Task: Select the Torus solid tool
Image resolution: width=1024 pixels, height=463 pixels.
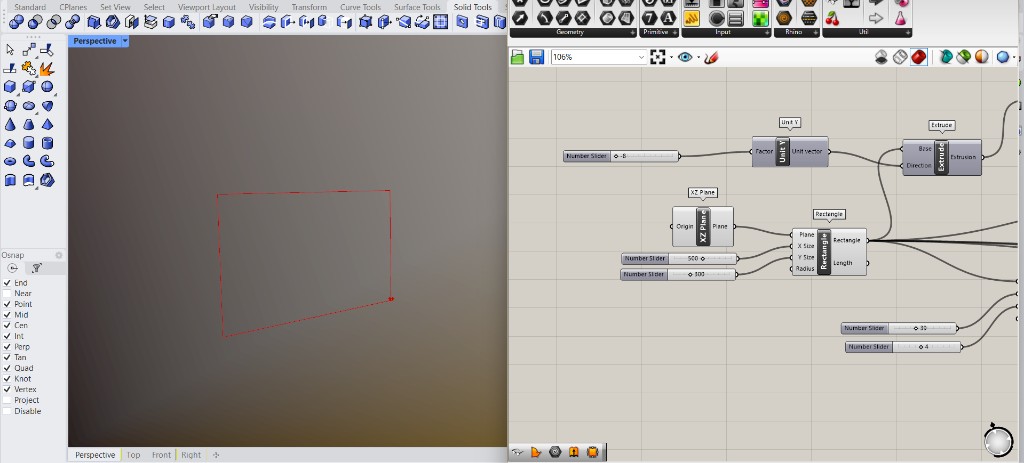Action: click(10, 161)
